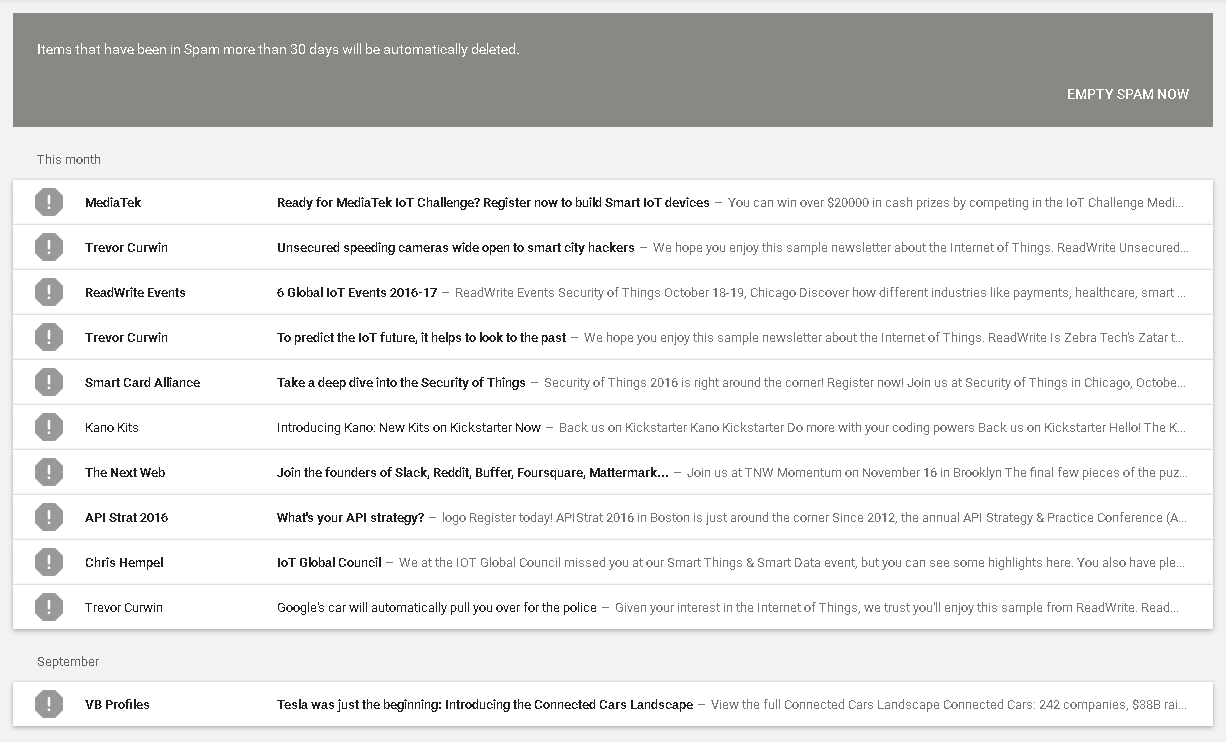Image resolution: width=1226 pixels, height=742 pixels.
Task: Click spam icon for To predict the IoT future email
Action: tap(48, 337)
